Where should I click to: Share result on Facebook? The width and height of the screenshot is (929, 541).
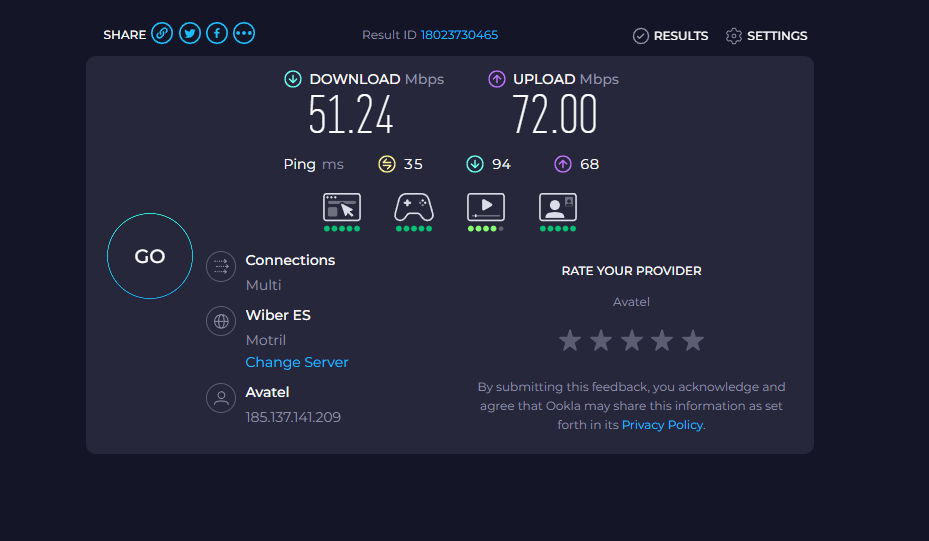[x=217, y=34]
